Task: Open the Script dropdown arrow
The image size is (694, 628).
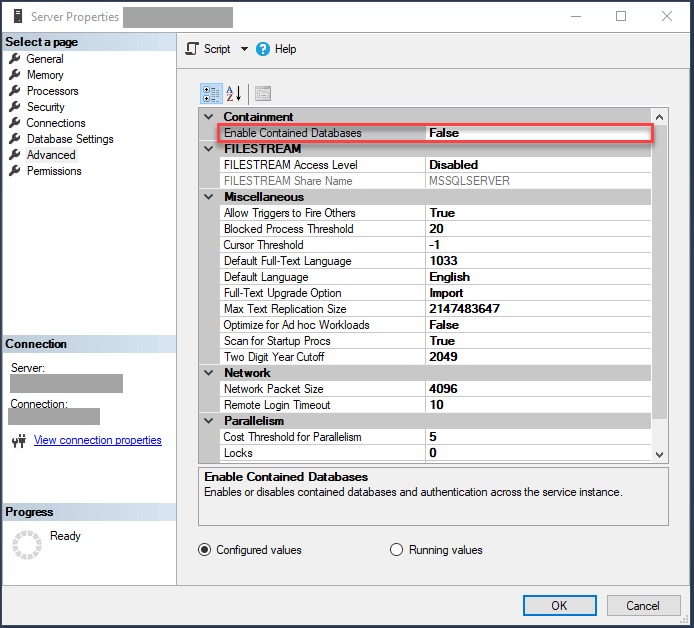Action: click(x=244, y=49)
